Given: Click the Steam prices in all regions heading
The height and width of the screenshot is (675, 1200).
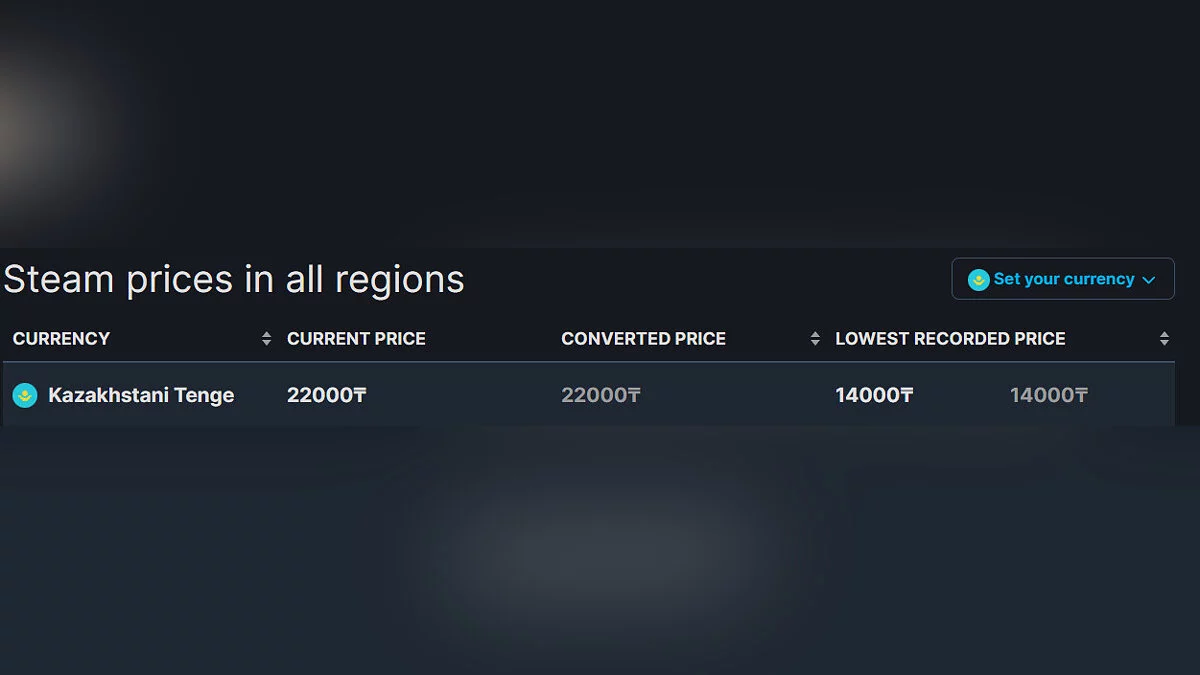Looking at the screenshot, I should (x=234, y=279).
